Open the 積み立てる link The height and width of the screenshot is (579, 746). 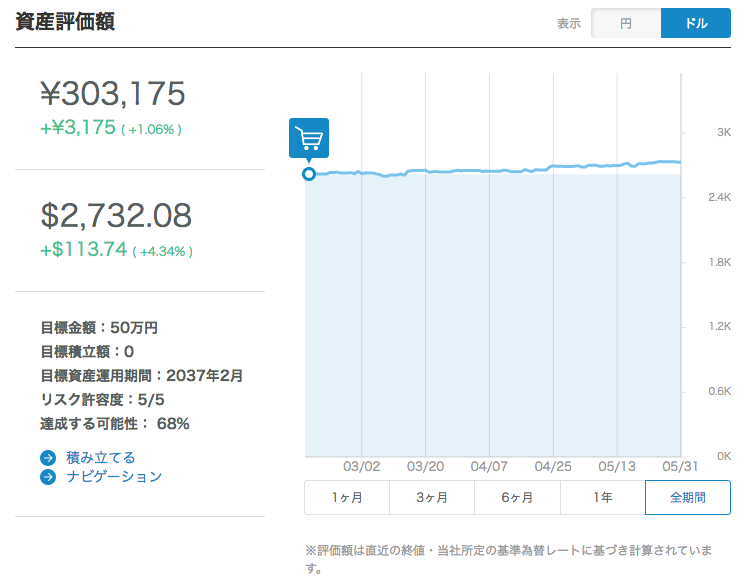tap(100, 458)
